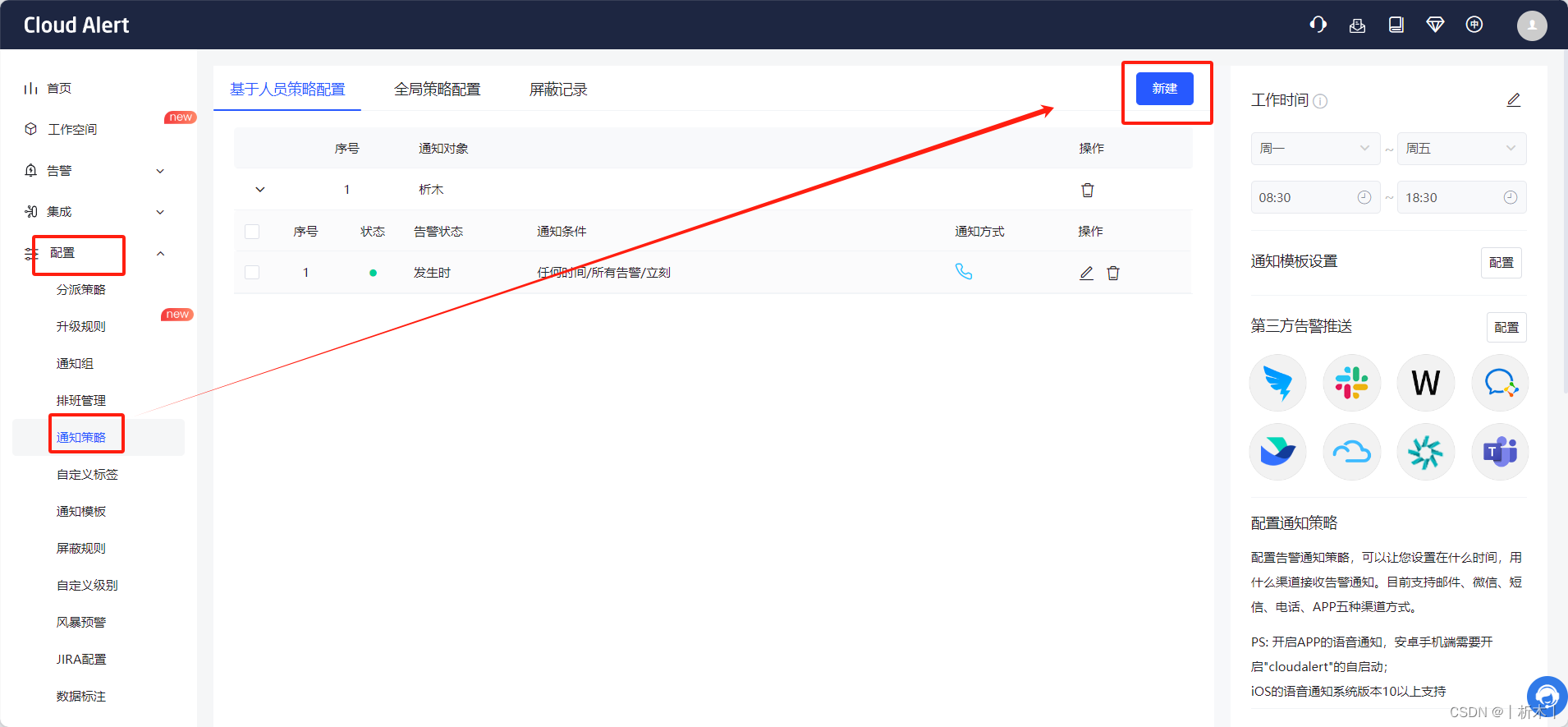Collapse the 析木 row chevron
This screenshot has height=727, width=1568.
260,190
